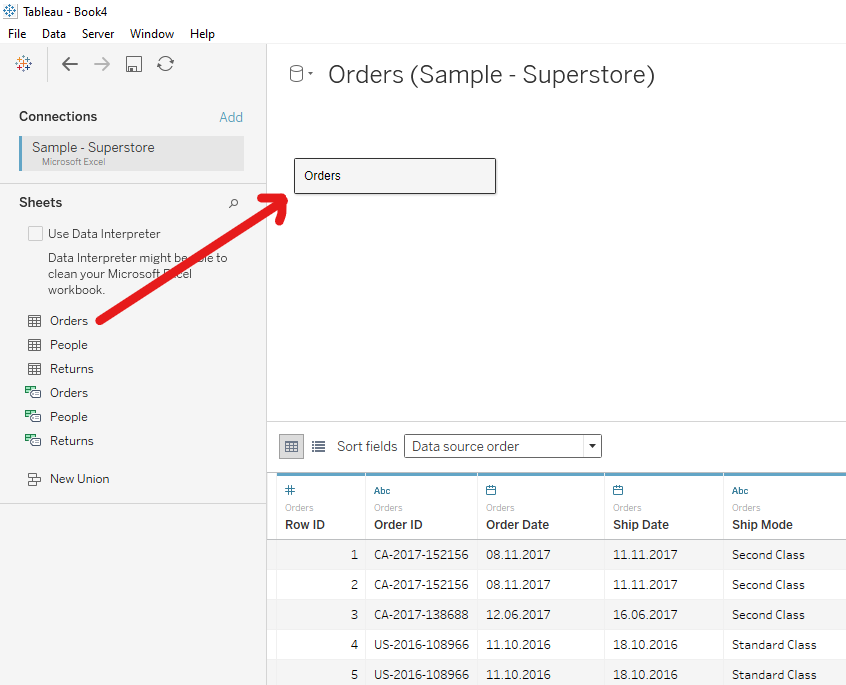This screenshot has width=846, height=685.
Task: Click the save icon in toolbar
Action: click(x=134, y=64)
